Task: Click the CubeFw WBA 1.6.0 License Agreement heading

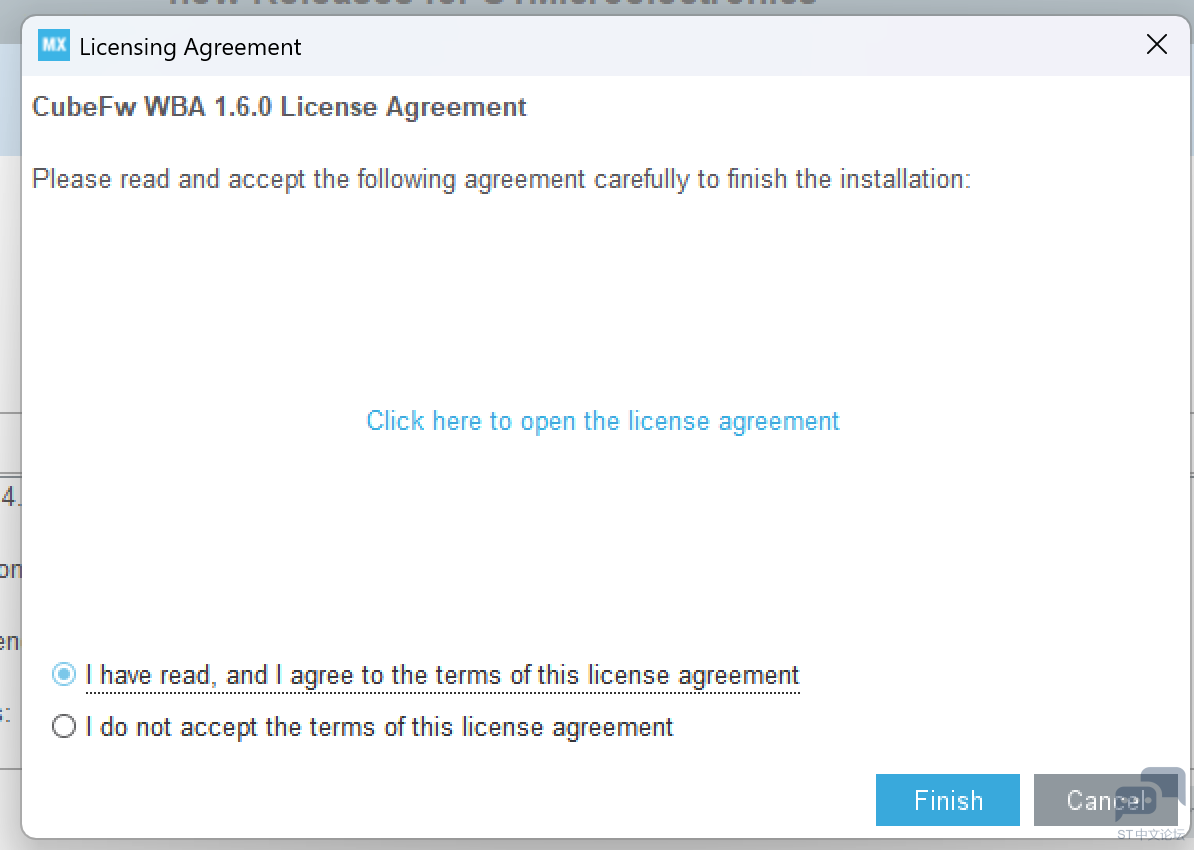Action: click(x=279, y=107)
